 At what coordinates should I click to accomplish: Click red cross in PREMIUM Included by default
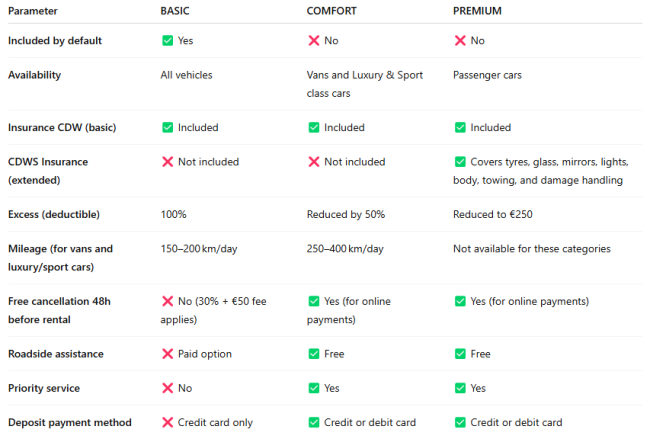[x=460, y=41]
